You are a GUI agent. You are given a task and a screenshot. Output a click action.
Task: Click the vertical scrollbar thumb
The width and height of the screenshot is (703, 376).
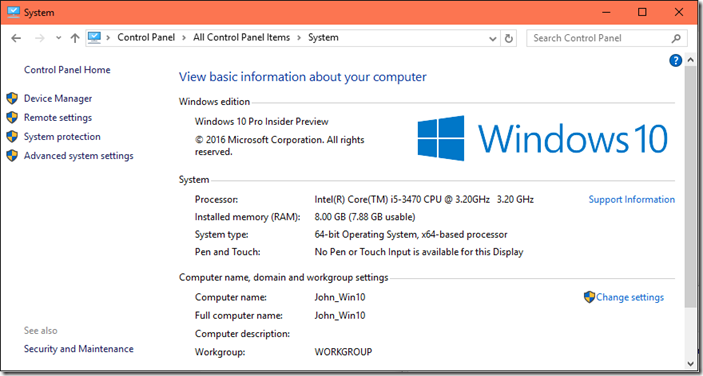(690, 186)
